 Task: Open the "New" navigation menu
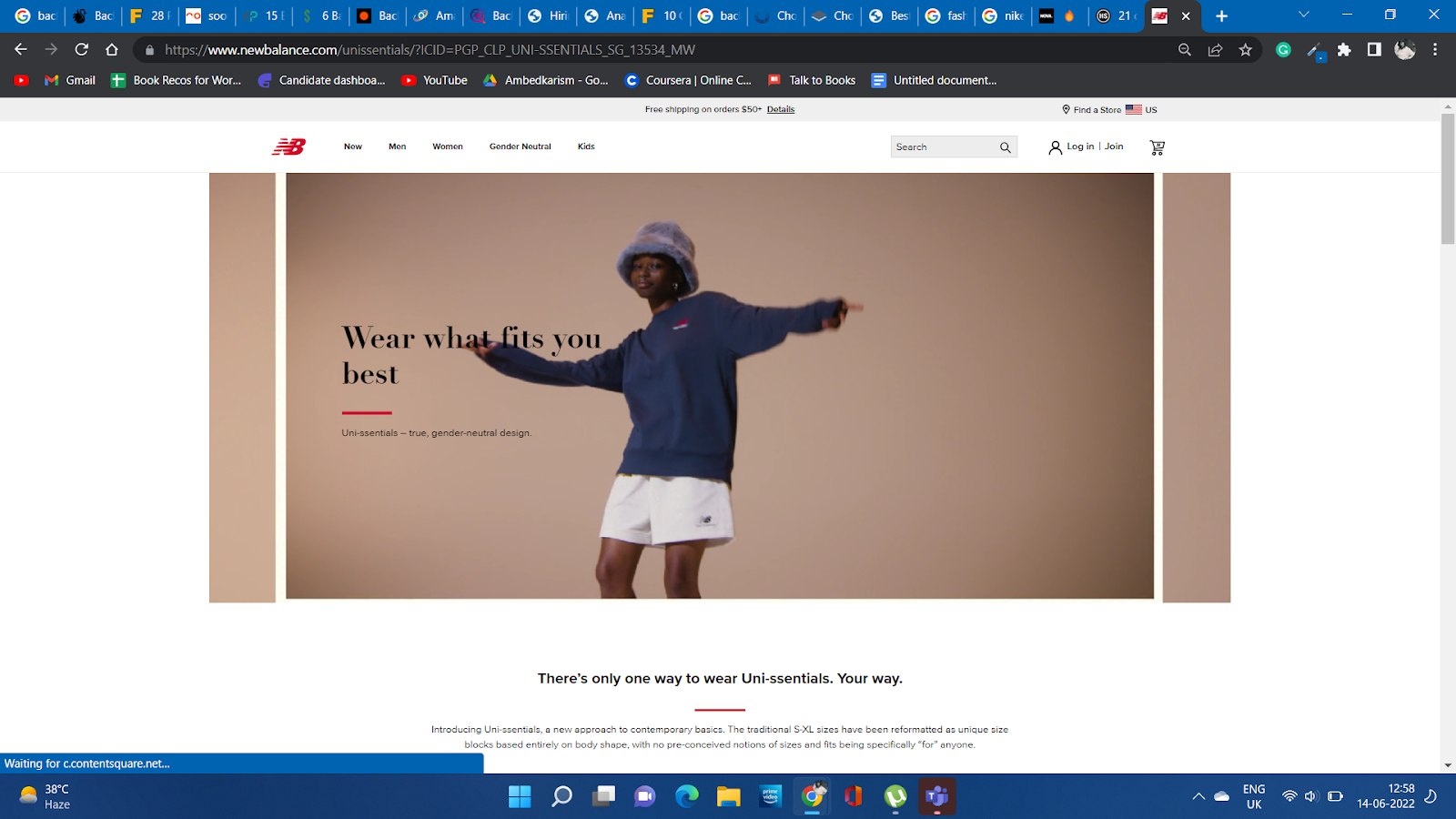pyautogui.click(x=353, y=147)
